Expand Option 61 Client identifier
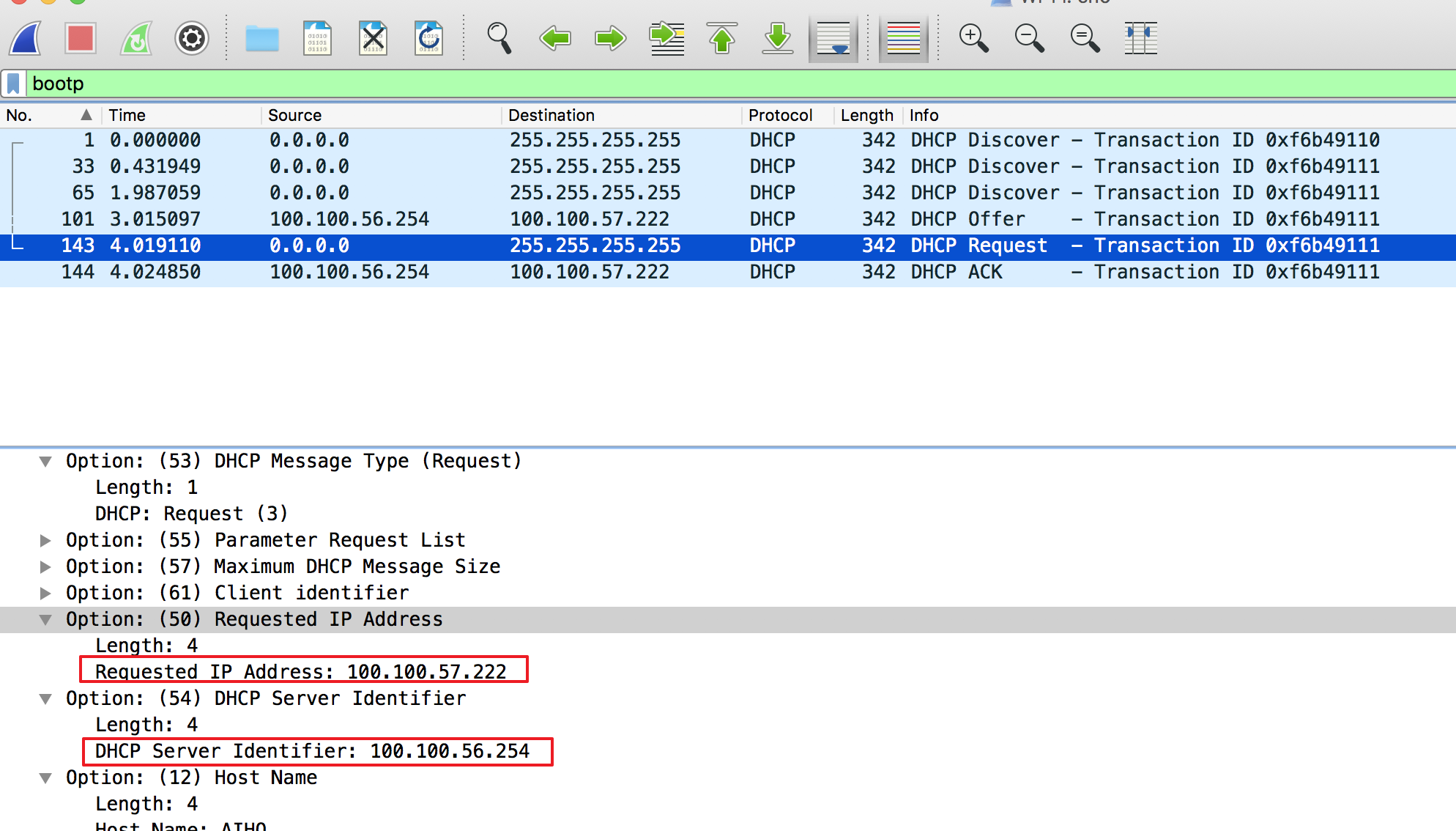 pos(45,592)
